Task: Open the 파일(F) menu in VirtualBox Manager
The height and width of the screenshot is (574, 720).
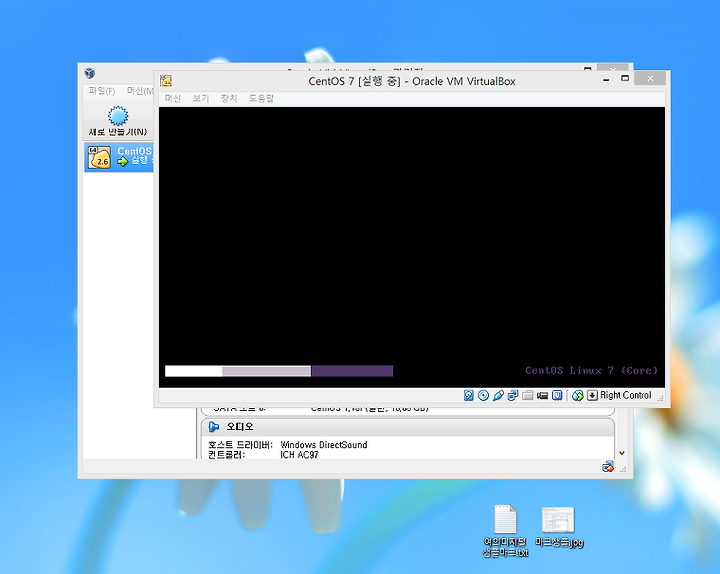Action: click(101, 91)
